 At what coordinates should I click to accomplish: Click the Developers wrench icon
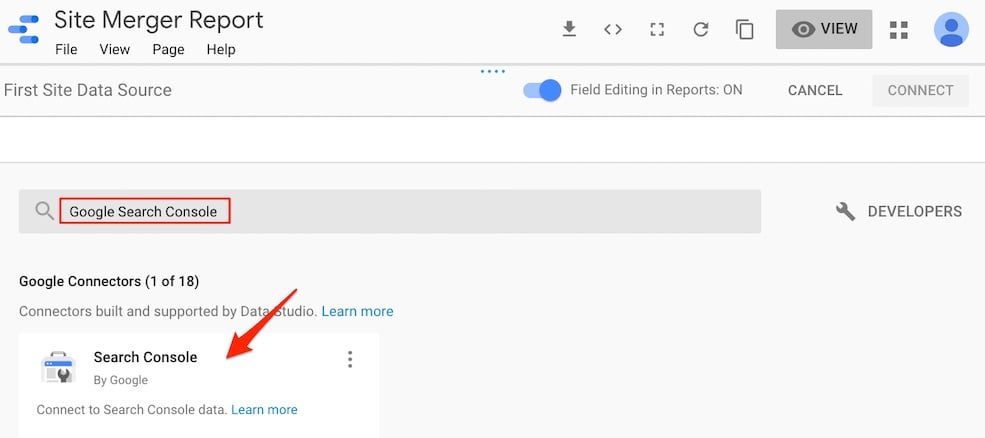[x=846, y=211]
